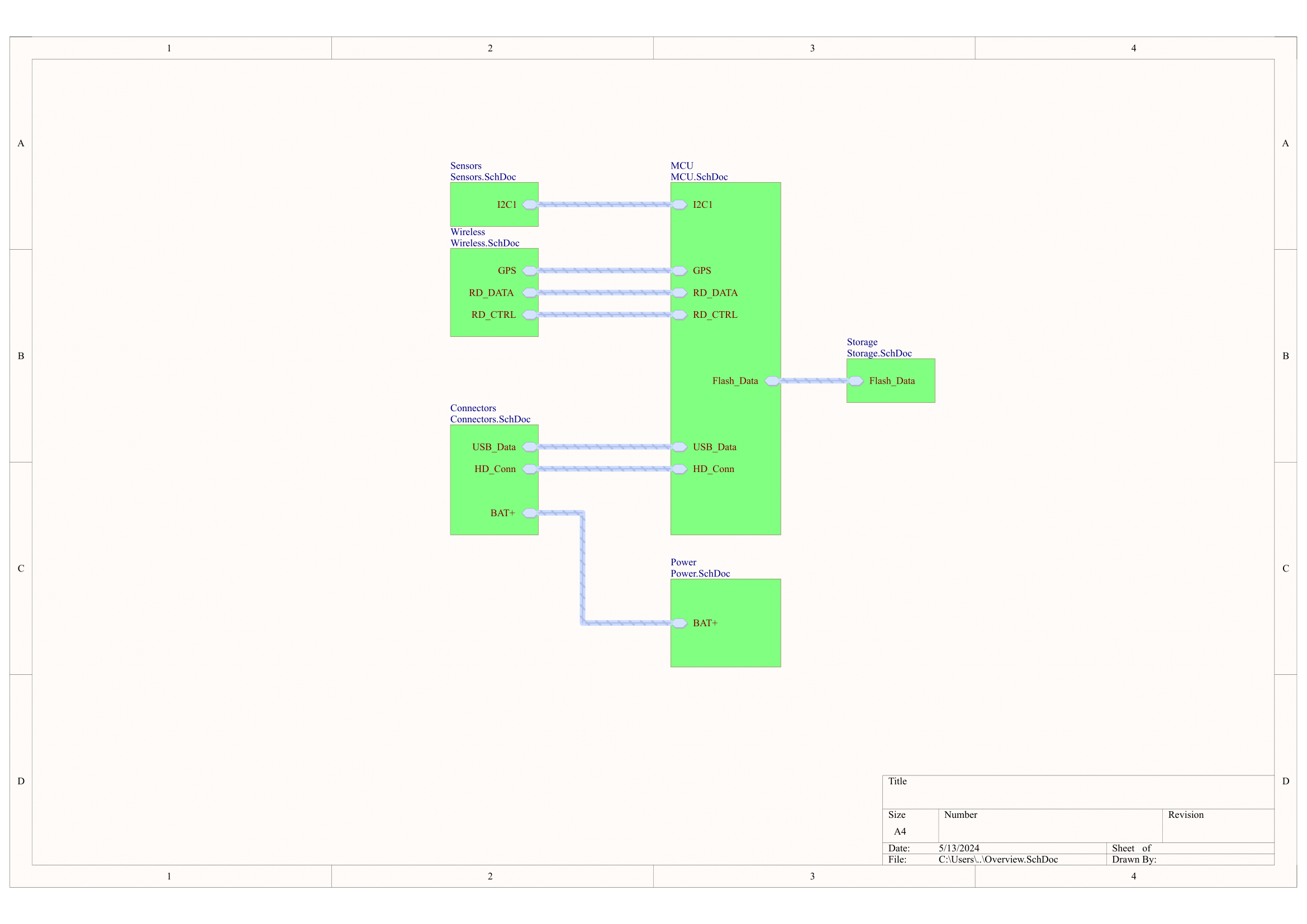The height and width of the screenshot is (924, 1307).
Task: Click the A4 size value in title block
Action: 900,831
